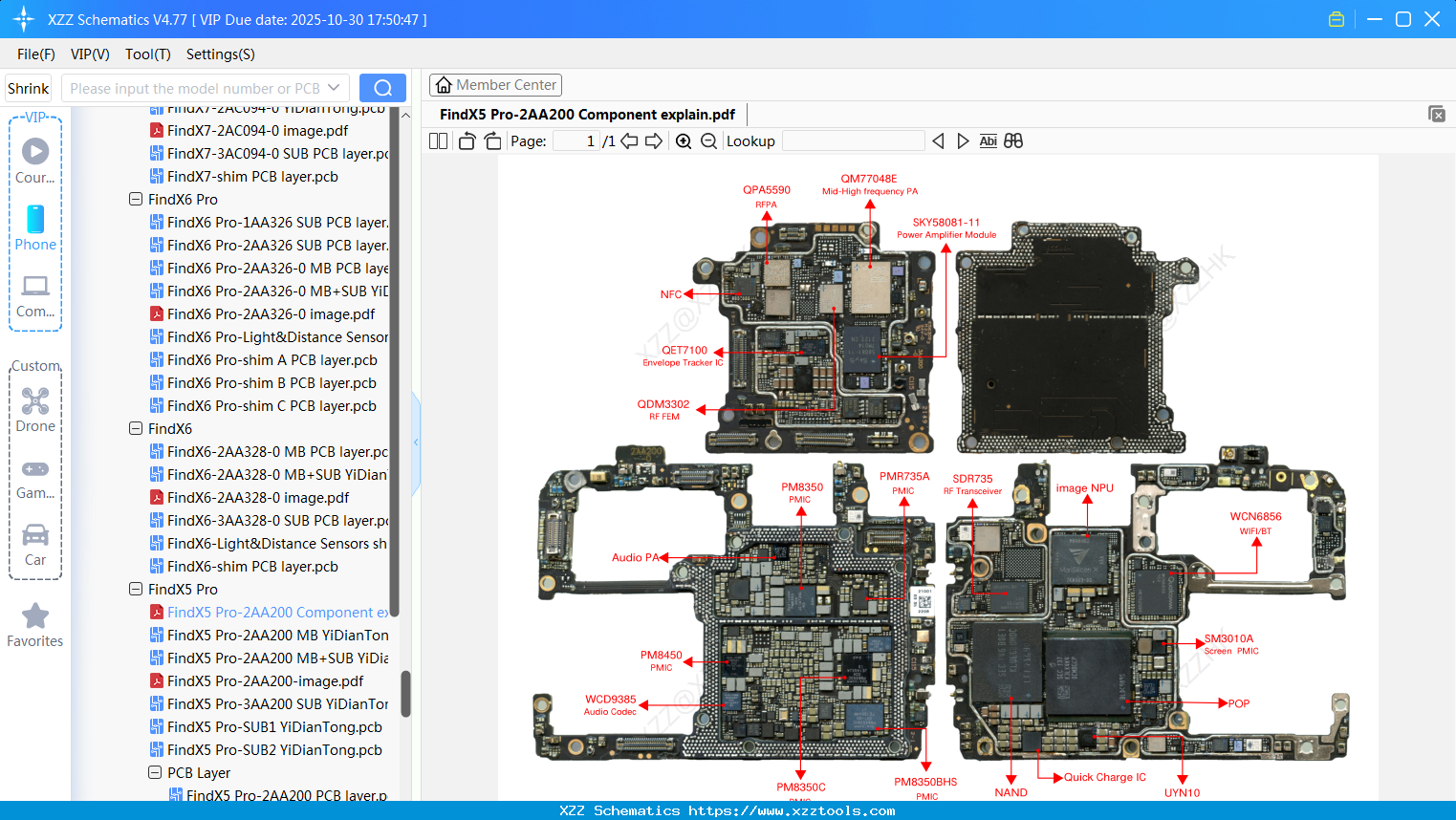Open the File(F) menu
The image size is (1456, 820).
pyautogui.click(x=36, y=54)
